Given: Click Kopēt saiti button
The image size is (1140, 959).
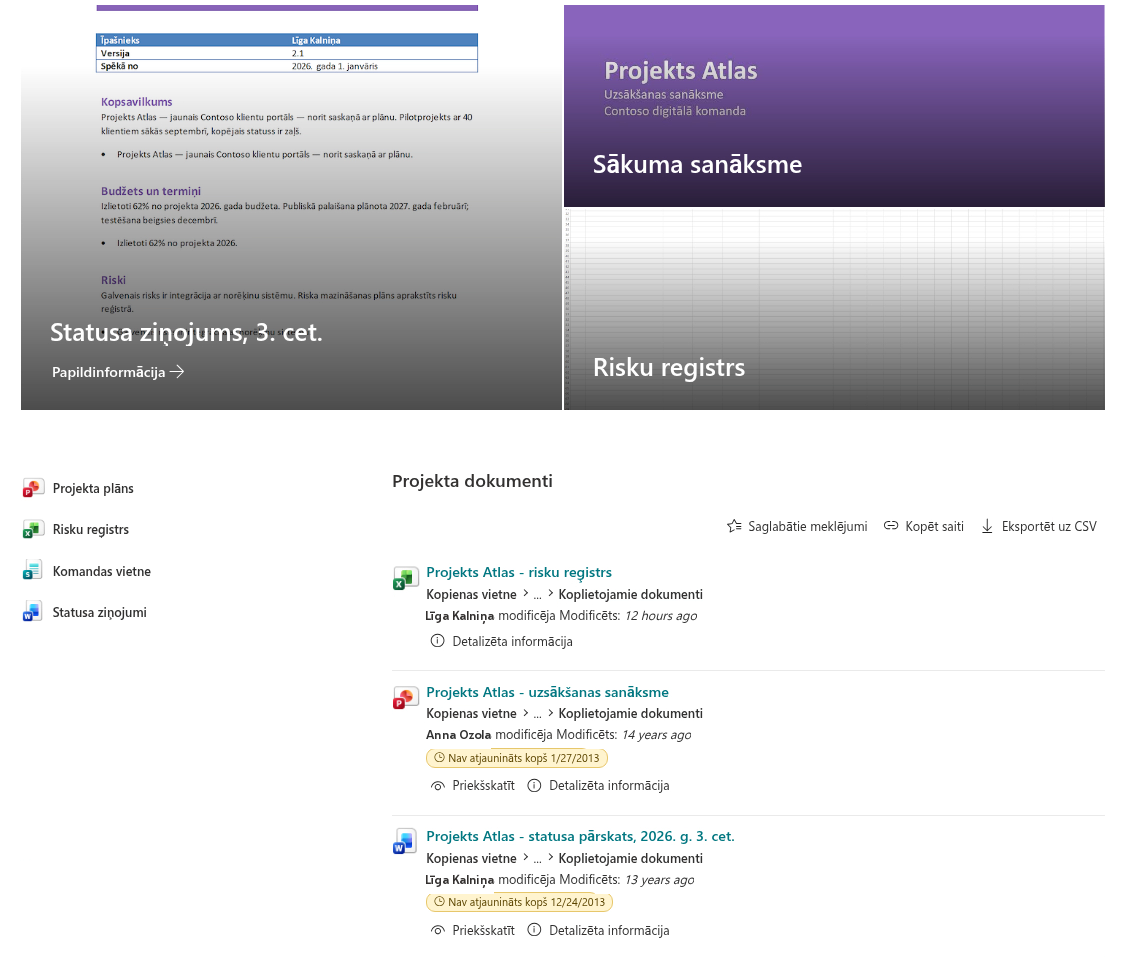Looking at the screenshot, I should (x=923, y=526).
